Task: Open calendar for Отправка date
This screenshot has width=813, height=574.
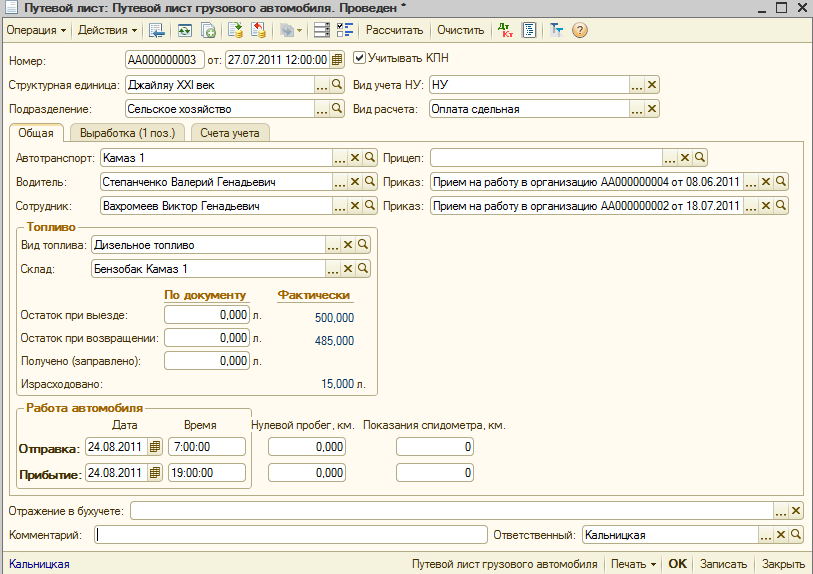Action: coord(155,447)
